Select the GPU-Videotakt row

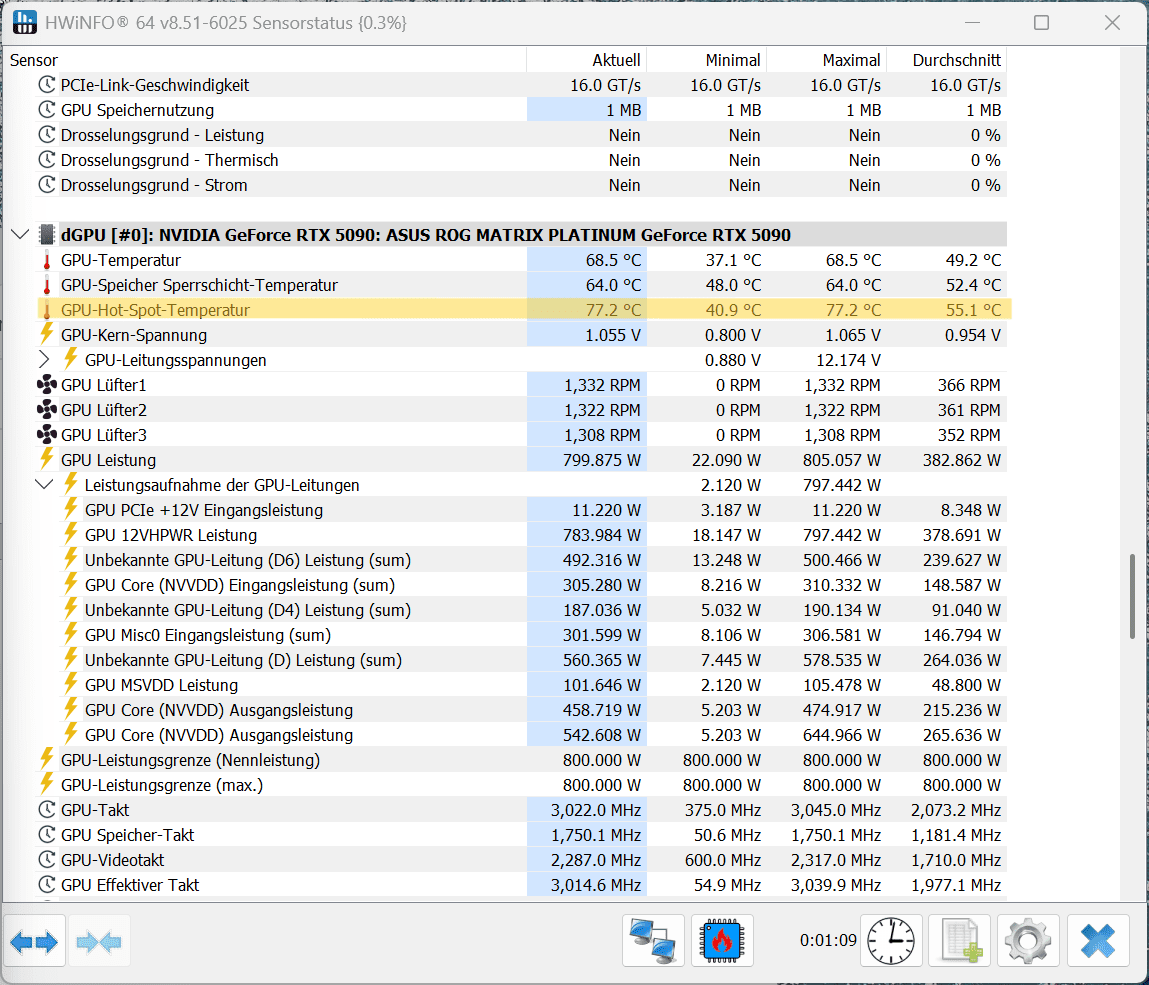pyautogui.click(x=521, y=860)
